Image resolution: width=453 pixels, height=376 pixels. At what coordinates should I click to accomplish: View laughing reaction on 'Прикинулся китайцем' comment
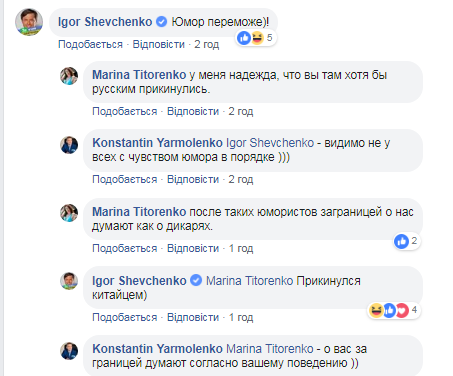(x=376, y=310)
